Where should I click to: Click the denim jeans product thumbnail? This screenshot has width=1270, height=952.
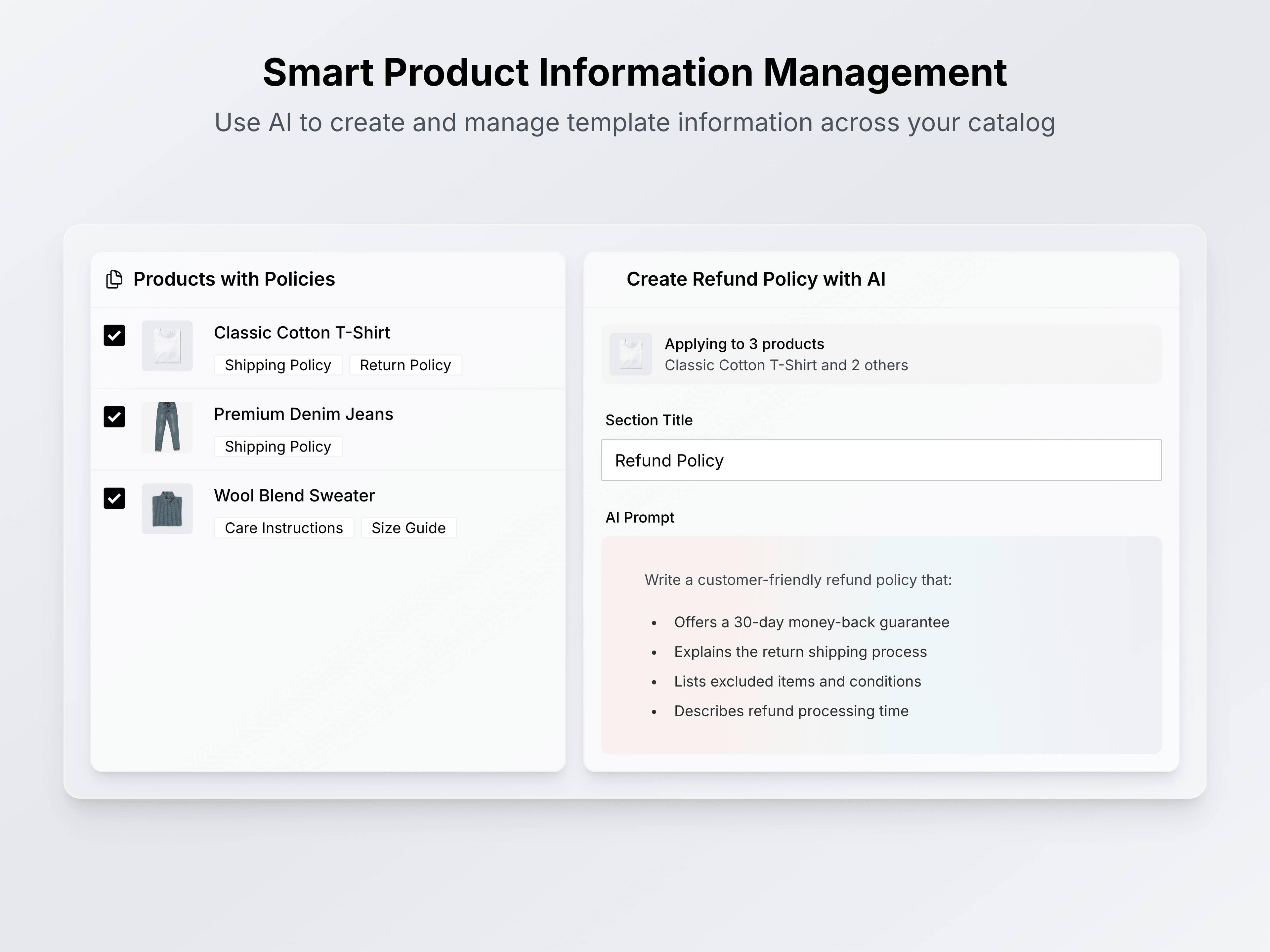(x=167, y=427)
